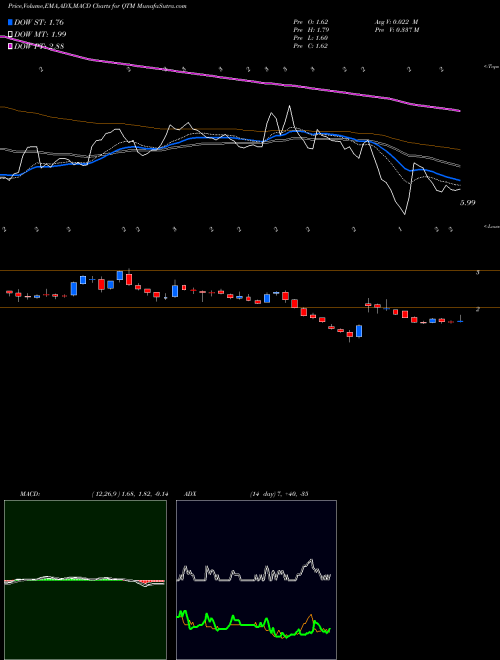
Task: Click the 5.99 price label
Action: click(467, 203)
